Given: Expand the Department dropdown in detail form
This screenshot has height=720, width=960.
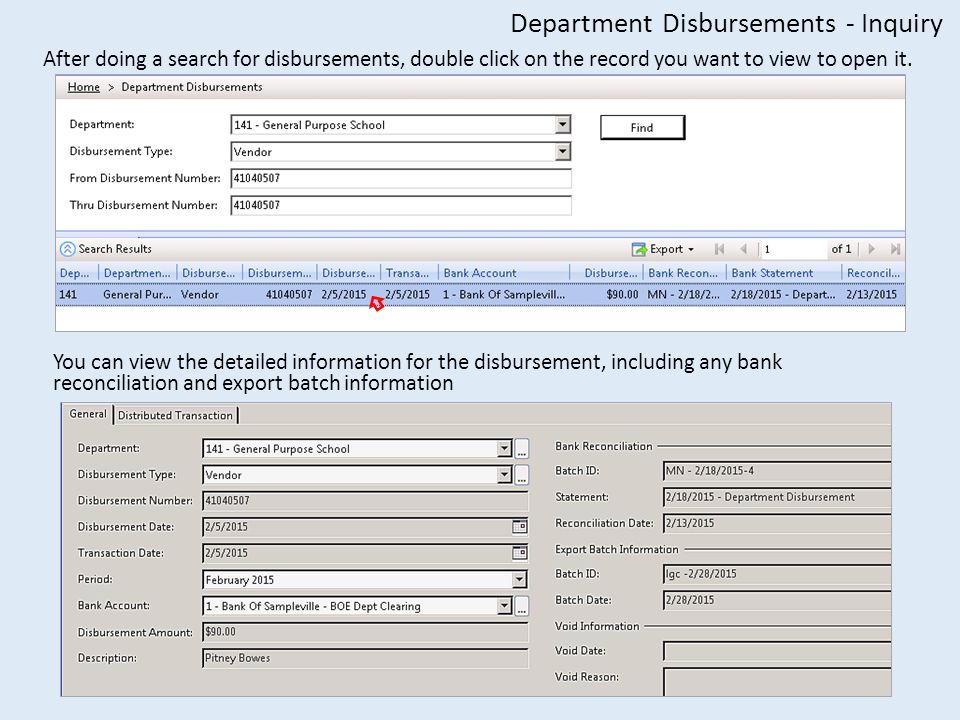Looking at the screenshot, I should point(504,449).
